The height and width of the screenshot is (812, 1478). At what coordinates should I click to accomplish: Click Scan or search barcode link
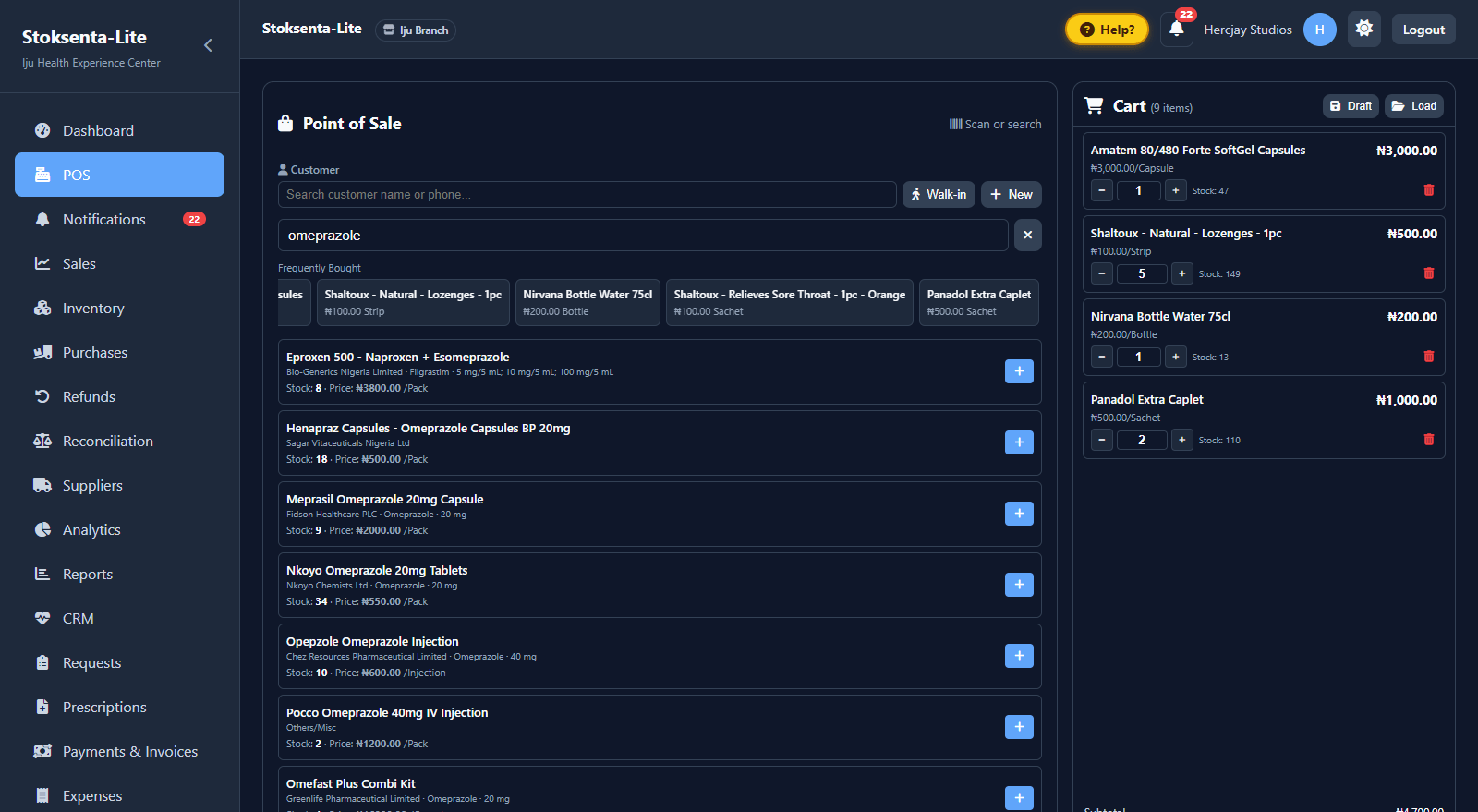[995, 124]
